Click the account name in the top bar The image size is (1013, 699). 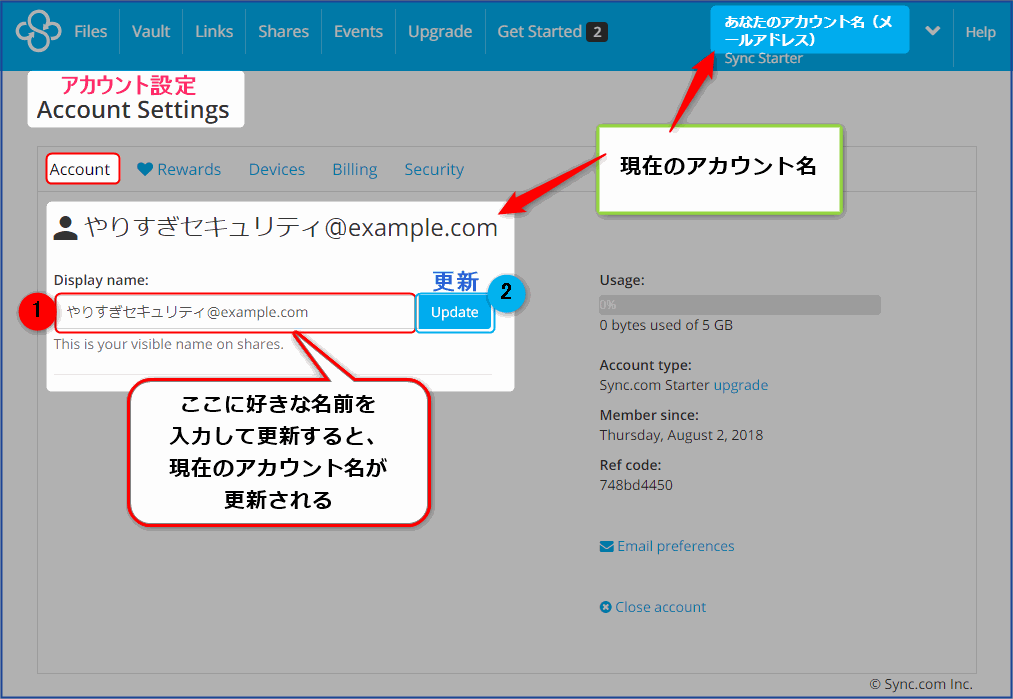809,30
